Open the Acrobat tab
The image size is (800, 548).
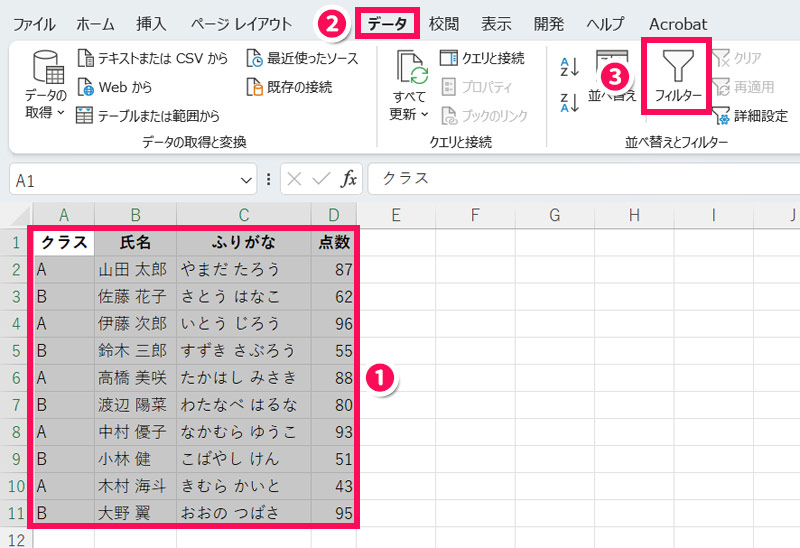pos(678,24)
